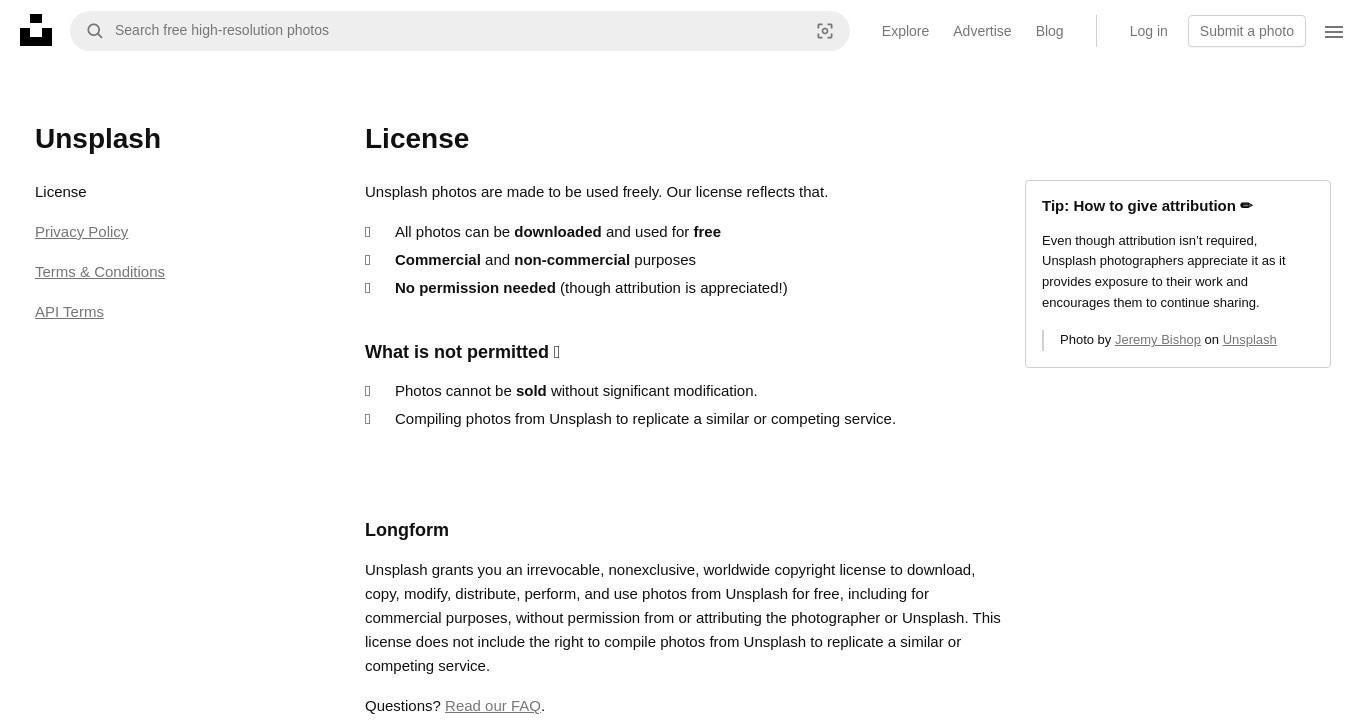This screenshot has height=728, width=1366.
Task: Click the 'What is not permitted' heading
Action: coord(462,352)
